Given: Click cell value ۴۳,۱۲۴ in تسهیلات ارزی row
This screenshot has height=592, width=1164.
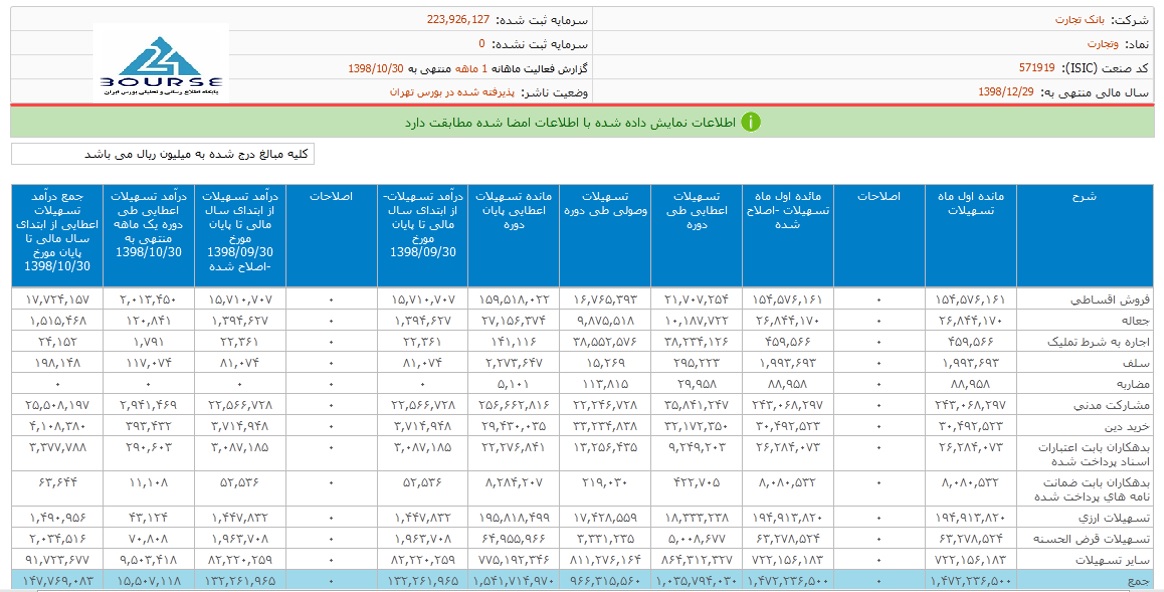Looking at the screenshot, I should pos(148,518).
